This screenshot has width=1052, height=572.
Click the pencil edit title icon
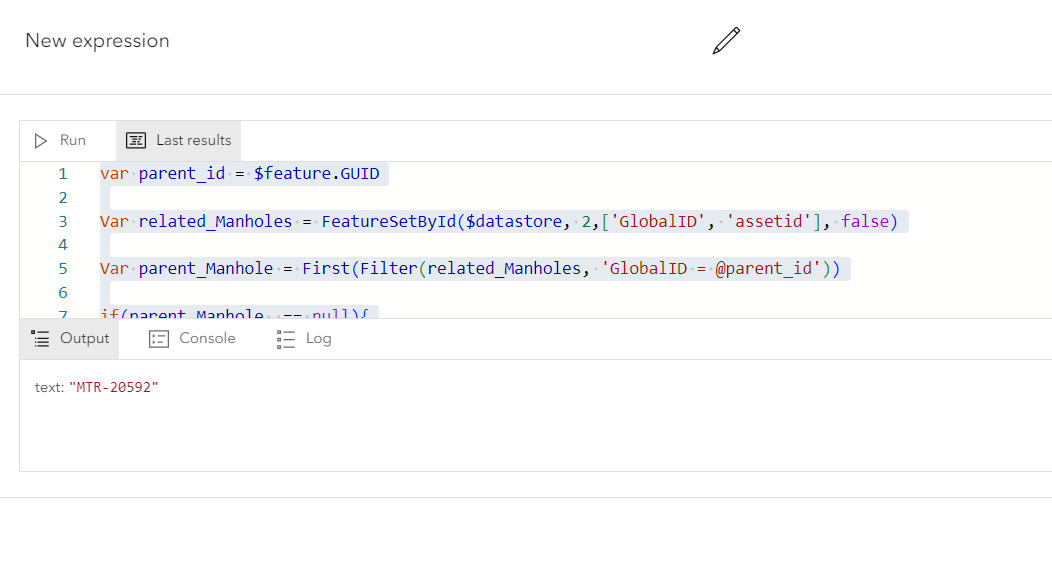[726, 41]
